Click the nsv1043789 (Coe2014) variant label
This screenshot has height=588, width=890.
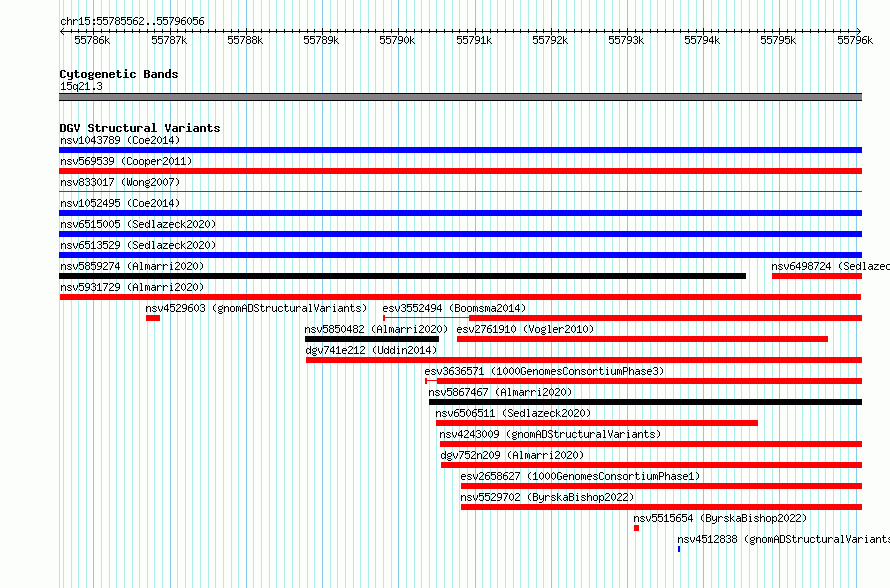[x=120, y=140]
